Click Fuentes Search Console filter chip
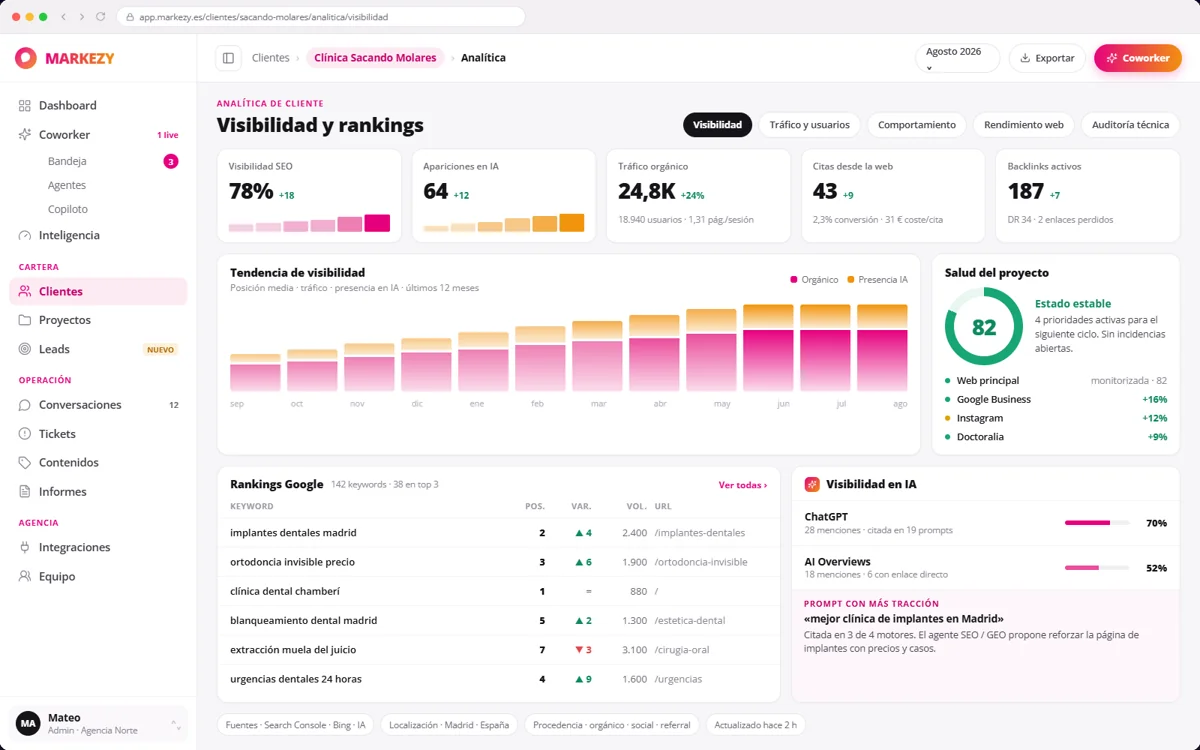 (296, 725)
